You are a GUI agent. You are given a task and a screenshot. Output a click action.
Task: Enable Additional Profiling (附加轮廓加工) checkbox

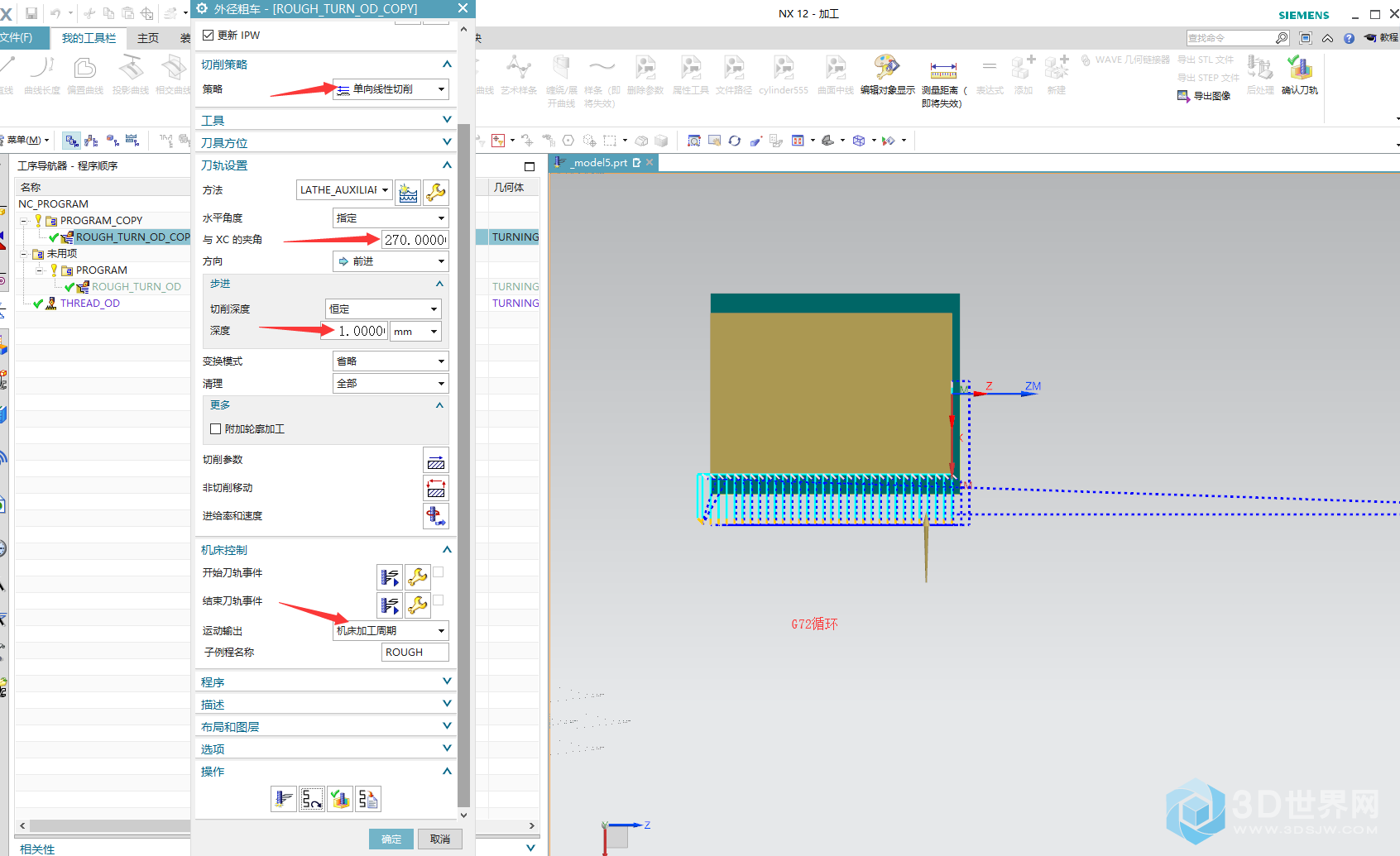(216, 429)
